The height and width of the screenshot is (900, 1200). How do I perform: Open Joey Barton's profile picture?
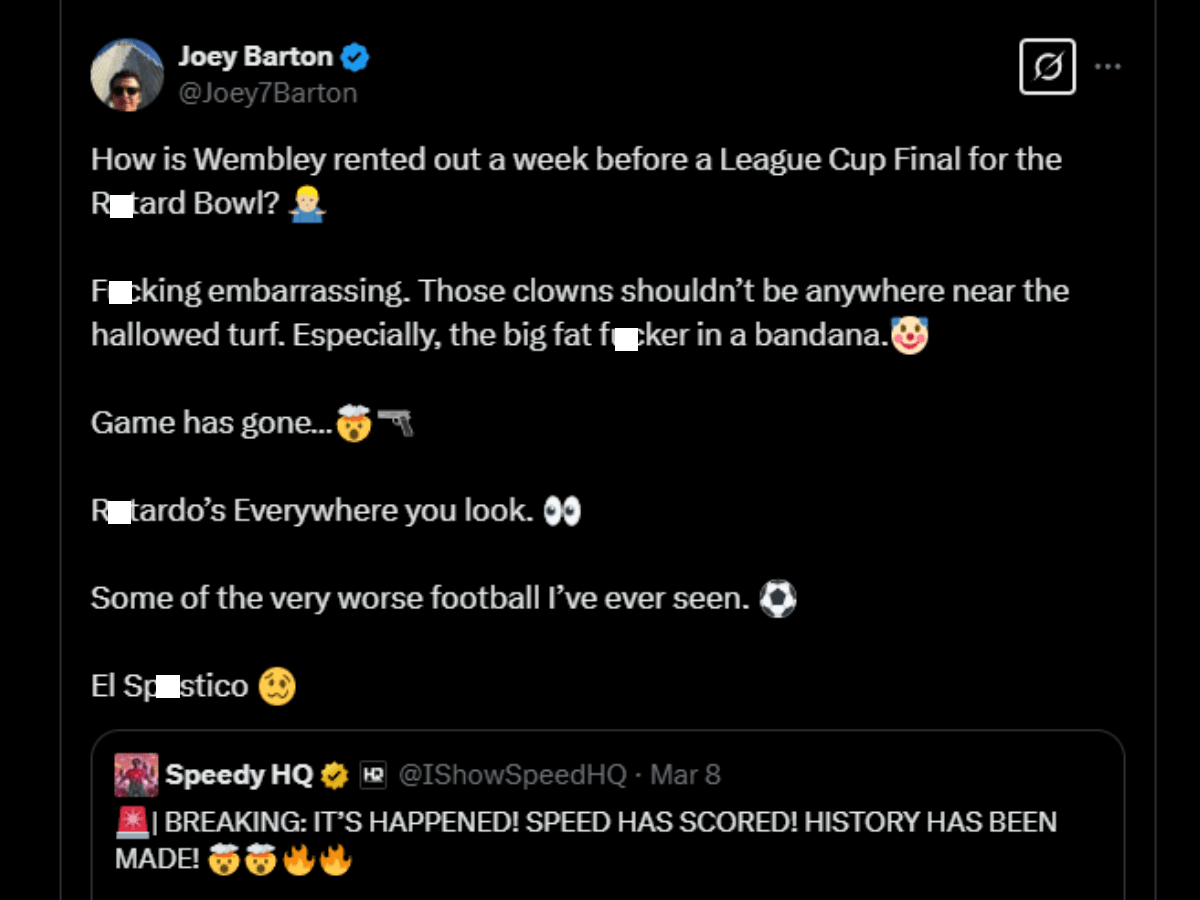[127, 75]
